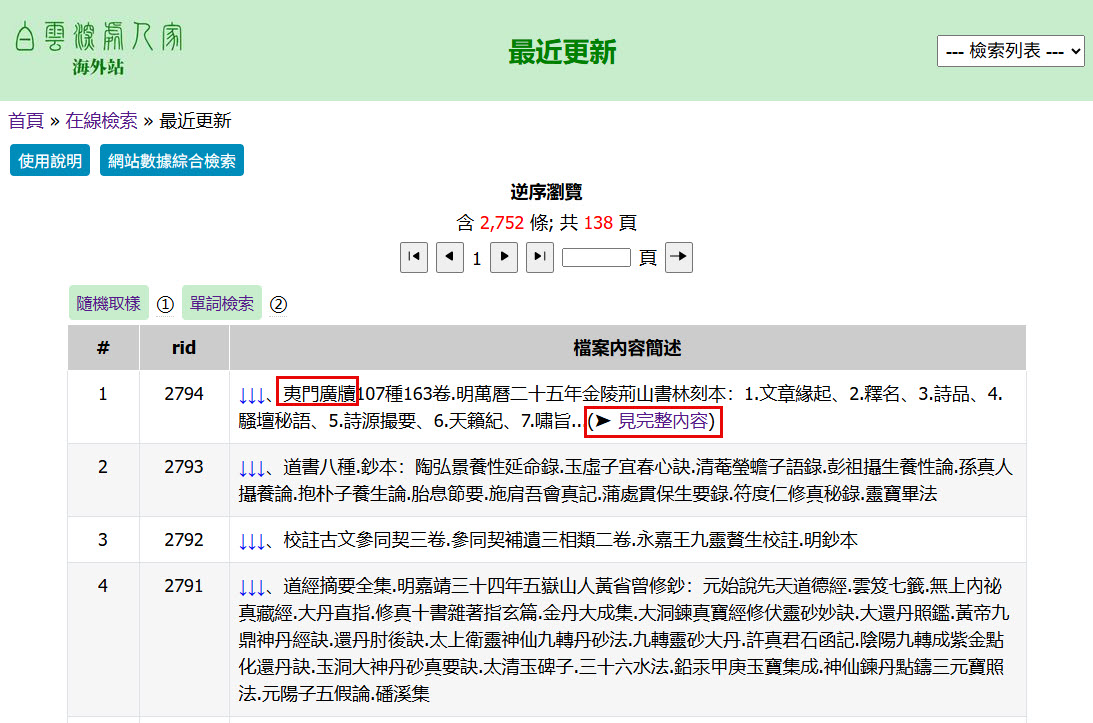Viewport: 1093px width, 723px height.
Task: Click the next page arrow icon
Action: click(x=504, y=258)
